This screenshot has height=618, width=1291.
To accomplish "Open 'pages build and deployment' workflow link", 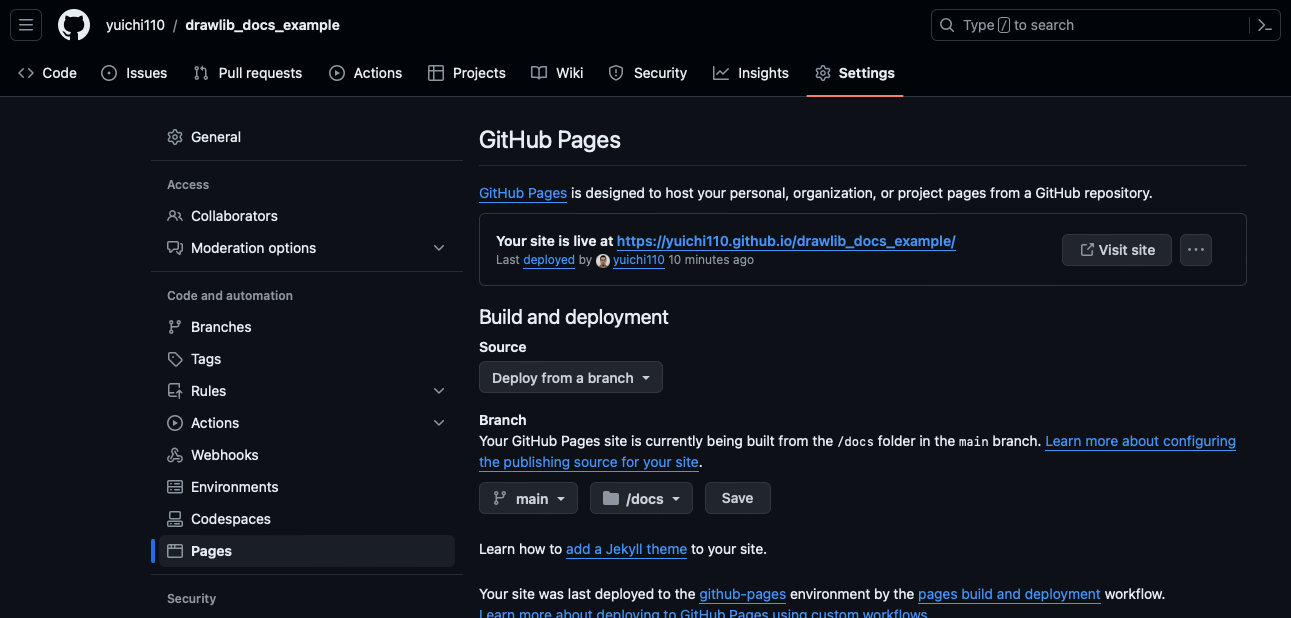I will point(1009,594).
